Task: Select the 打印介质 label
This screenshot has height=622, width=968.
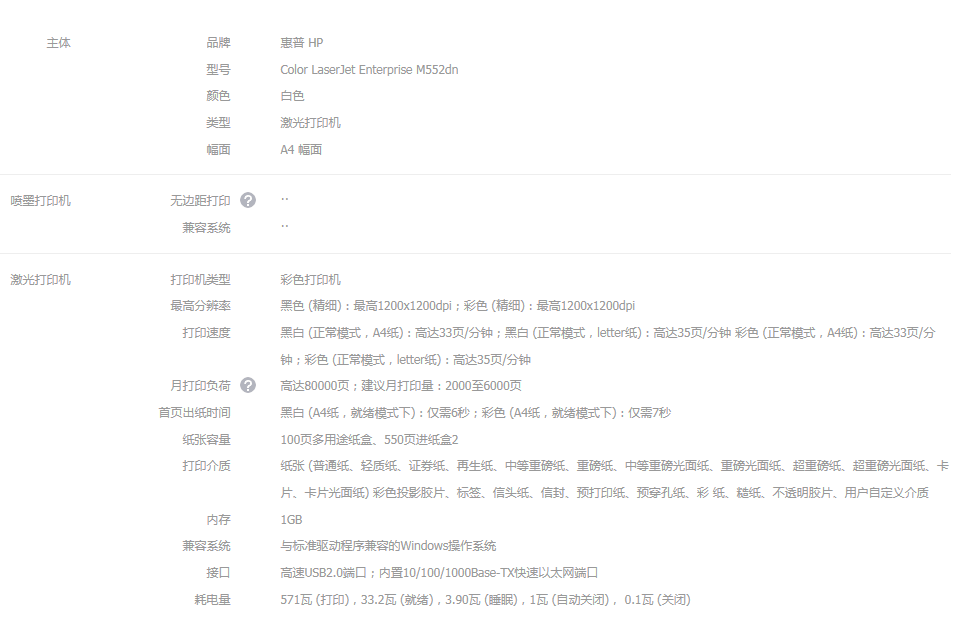Action: [206, 466]
